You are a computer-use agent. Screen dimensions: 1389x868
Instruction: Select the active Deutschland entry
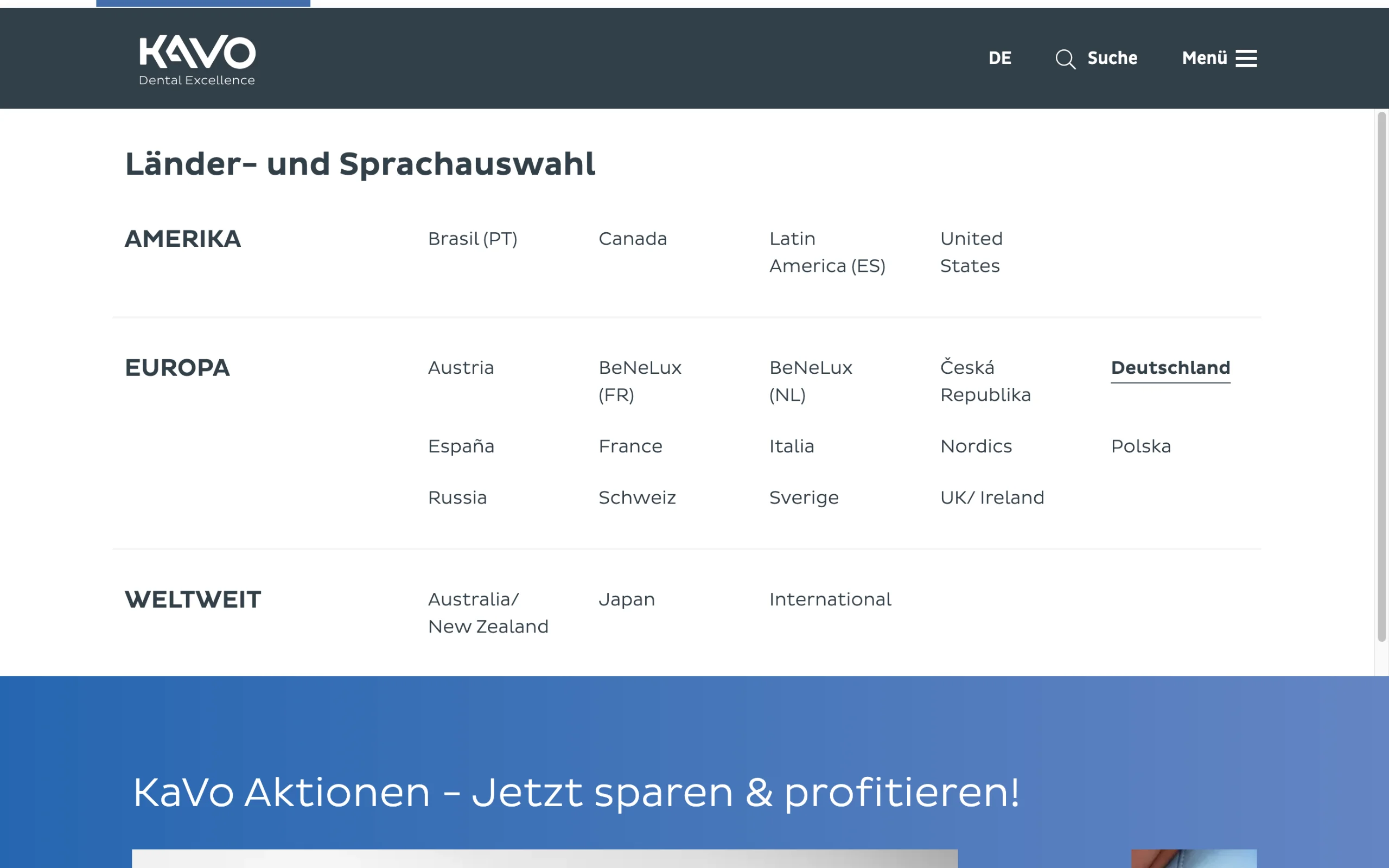1170,368
